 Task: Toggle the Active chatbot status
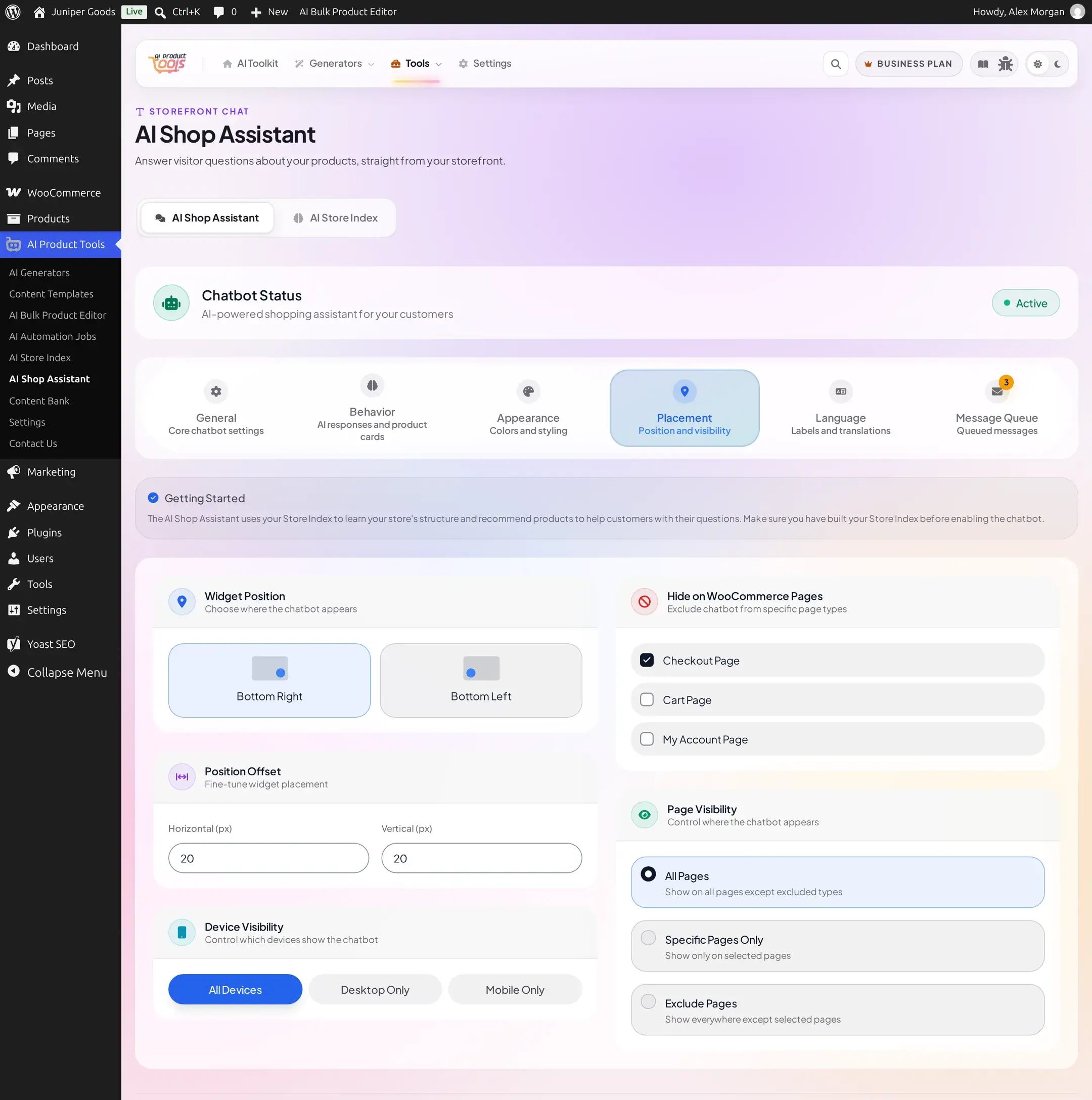click(x=1025, y=303)
